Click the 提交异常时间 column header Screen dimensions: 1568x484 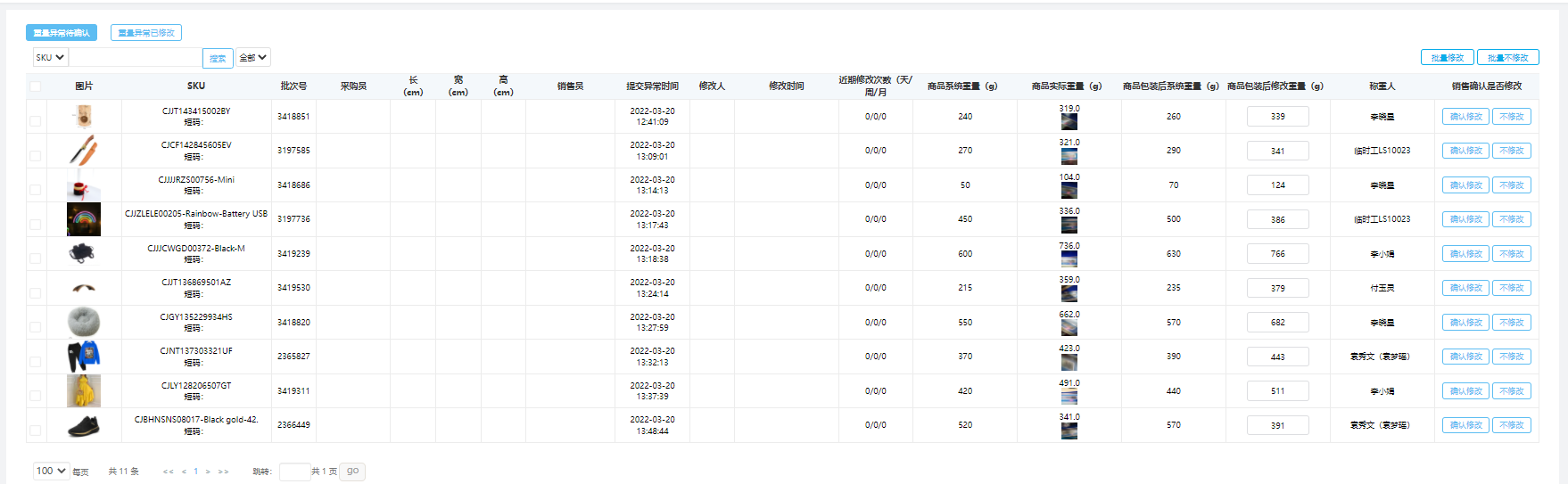[652, 86]
